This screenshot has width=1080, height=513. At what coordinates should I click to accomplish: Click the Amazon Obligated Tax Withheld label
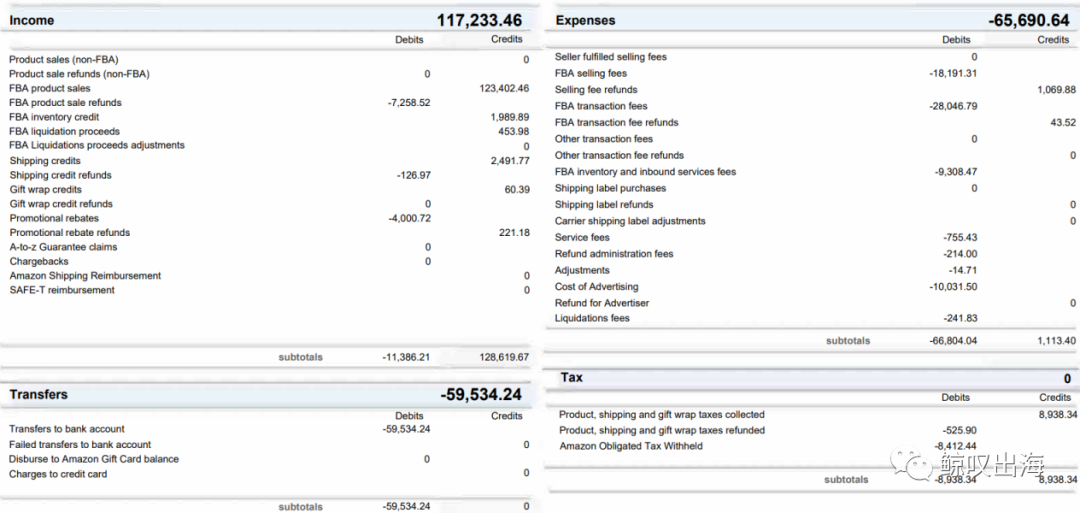point(630,446)
